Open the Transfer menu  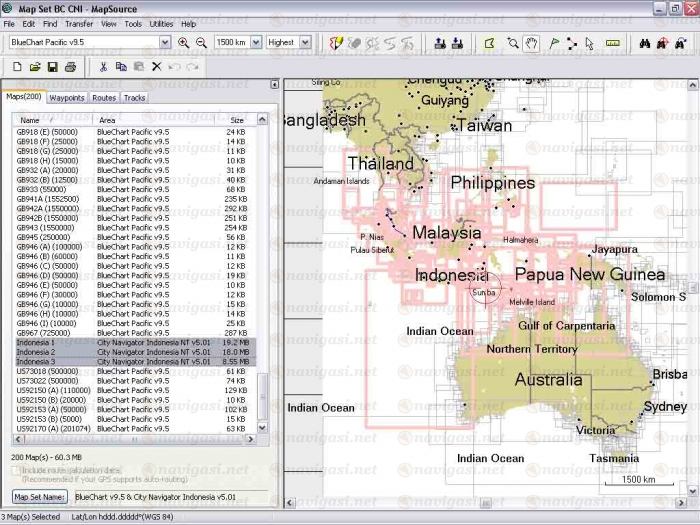click(78, 23)
